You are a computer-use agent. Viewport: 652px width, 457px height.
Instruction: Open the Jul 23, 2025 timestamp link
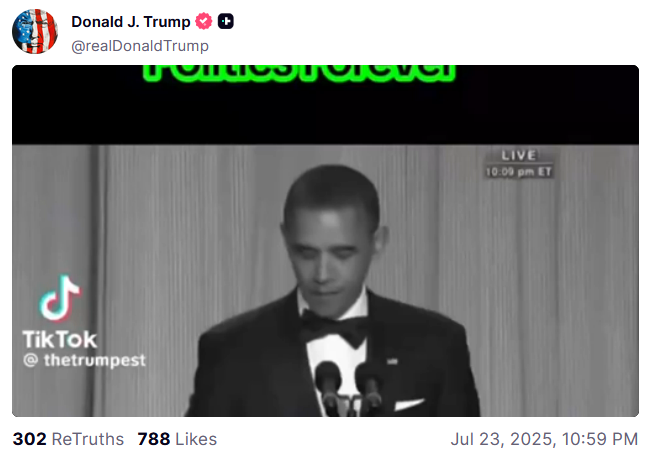click(544, 439)
